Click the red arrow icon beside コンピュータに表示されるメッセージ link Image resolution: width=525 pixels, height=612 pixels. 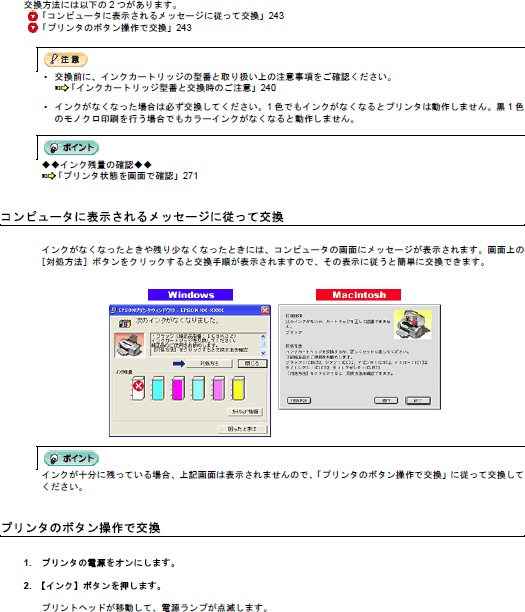(x=33, y=16)
